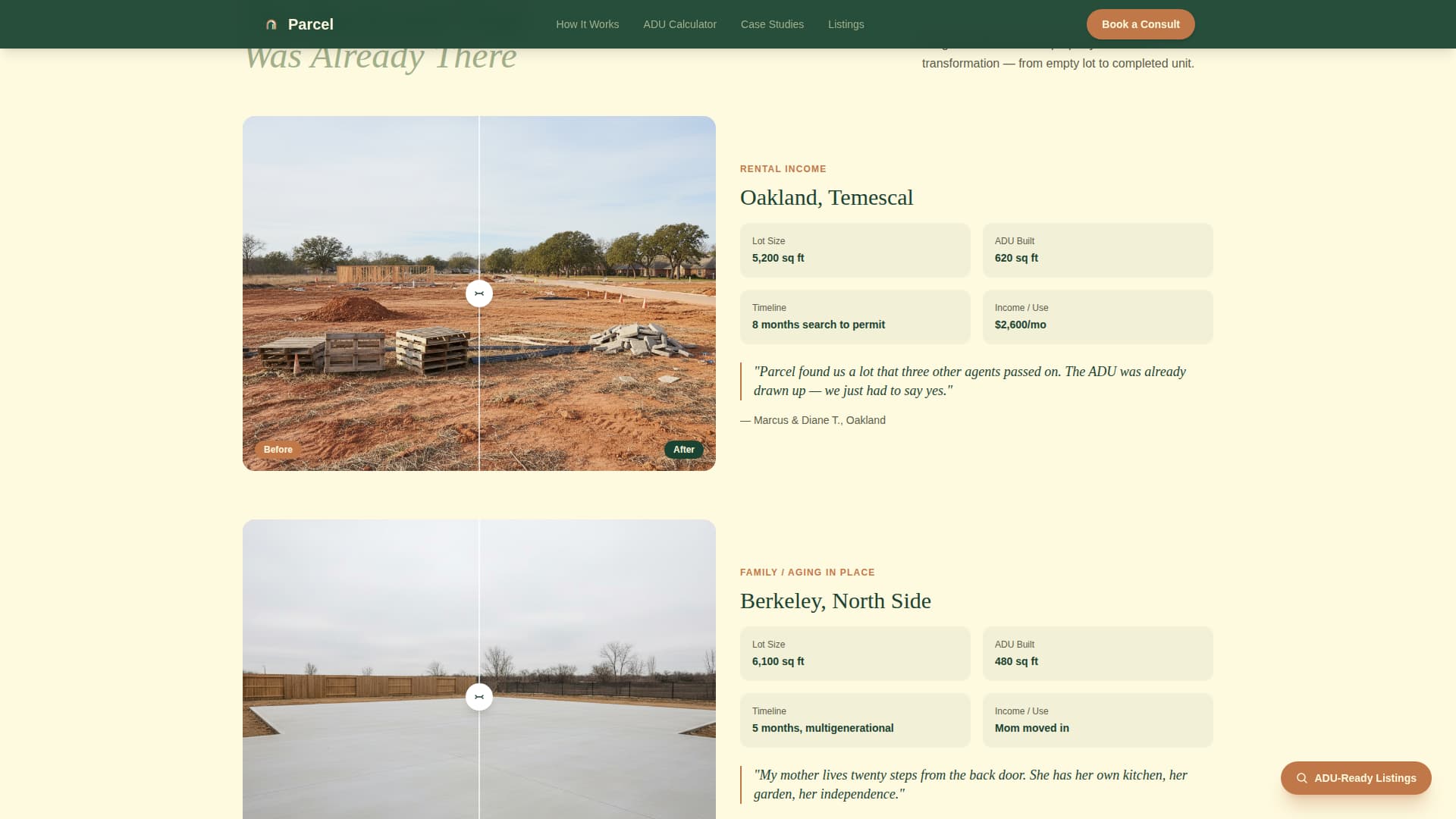The height and width of the screenshot is (819, 1456).
Task: Click the Before label on Oakland photo
Action: point(278,450)
